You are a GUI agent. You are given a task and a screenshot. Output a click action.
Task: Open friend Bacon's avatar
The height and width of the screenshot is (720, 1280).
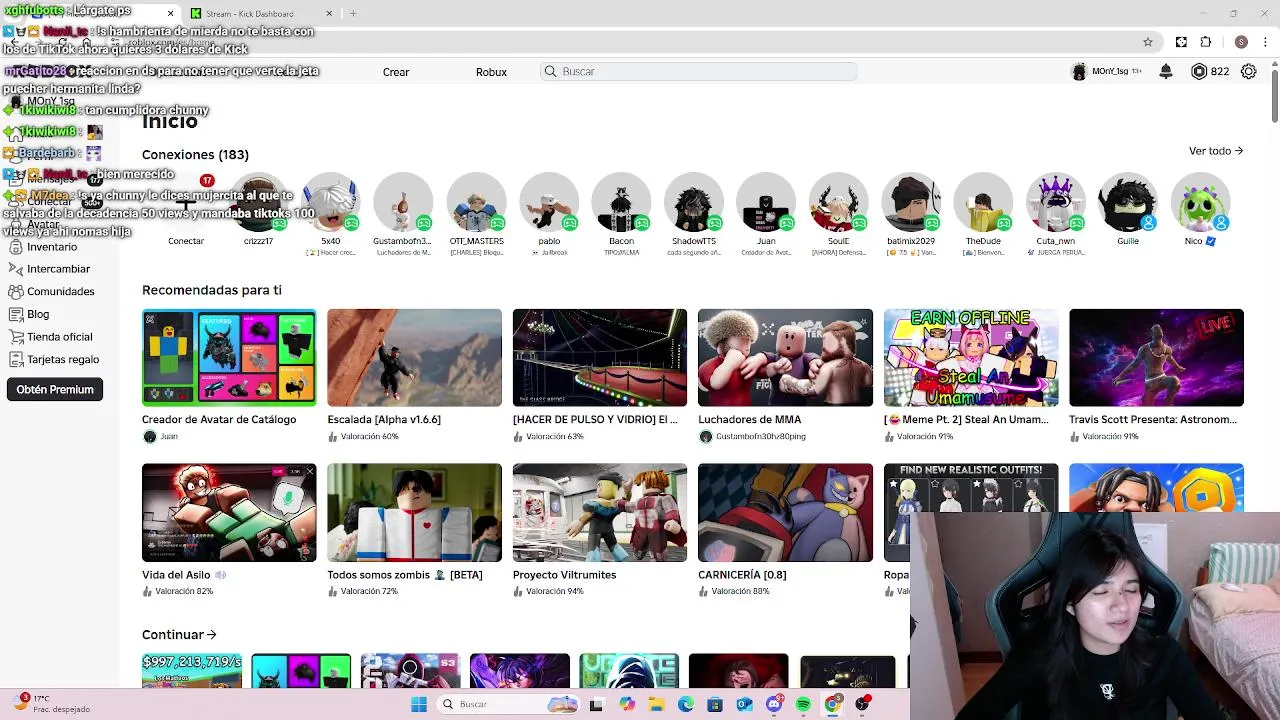tap(621, 203)
